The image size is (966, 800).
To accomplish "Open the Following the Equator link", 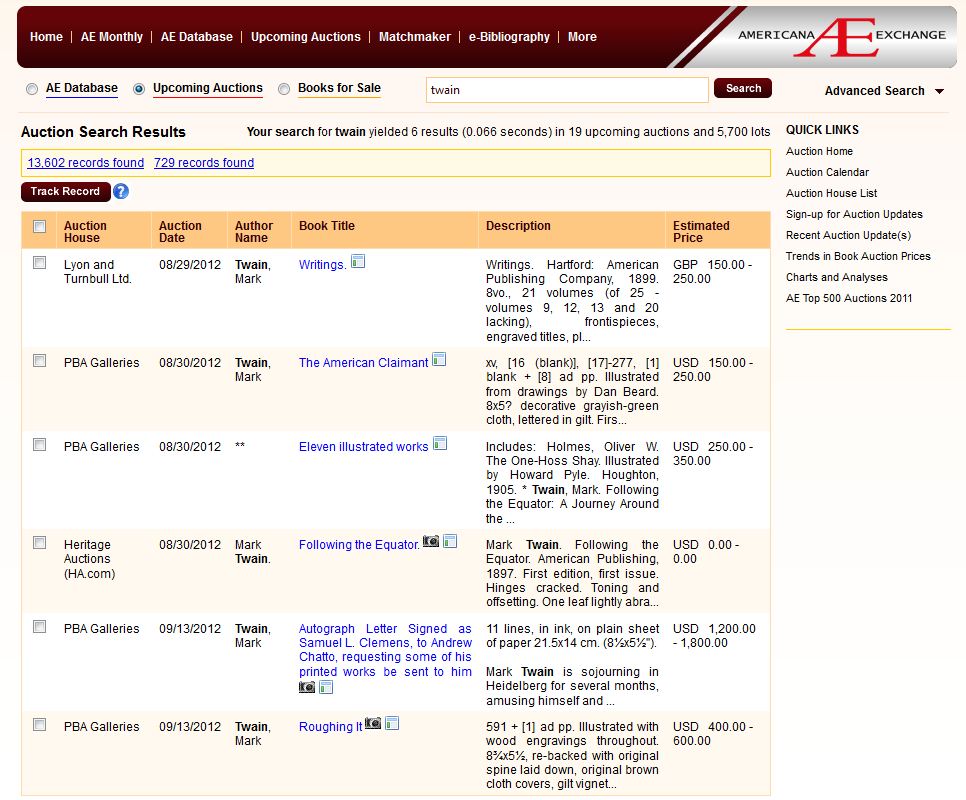I will [359, 544].
